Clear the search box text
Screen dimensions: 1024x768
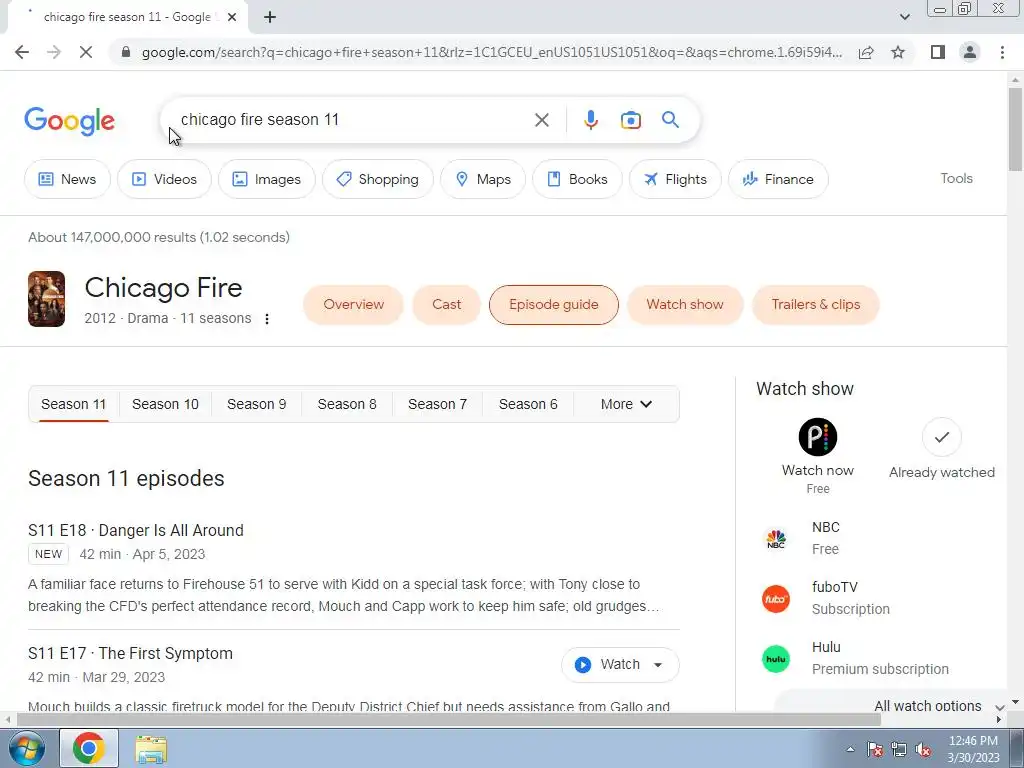pyautogui.click(x=541, y=120)
